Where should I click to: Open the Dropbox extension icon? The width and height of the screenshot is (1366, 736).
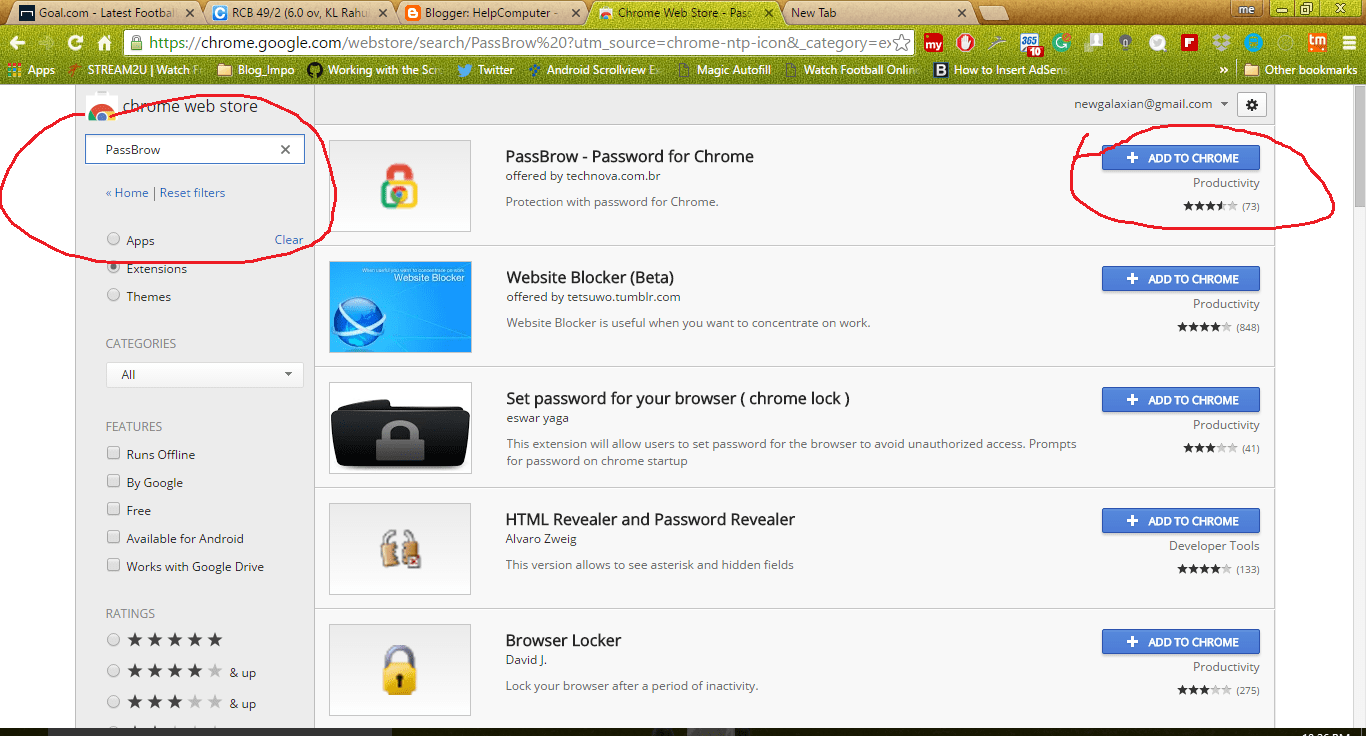(1221, 43)
